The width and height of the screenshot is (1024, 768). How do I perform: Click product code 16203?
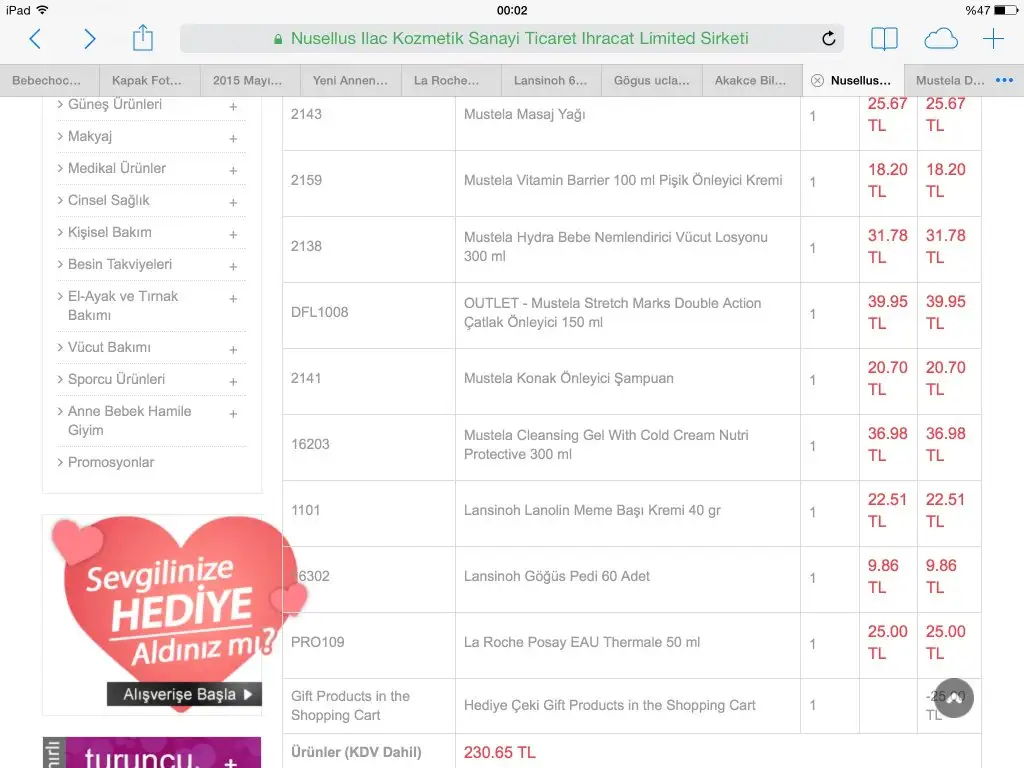tap(310, 444)
